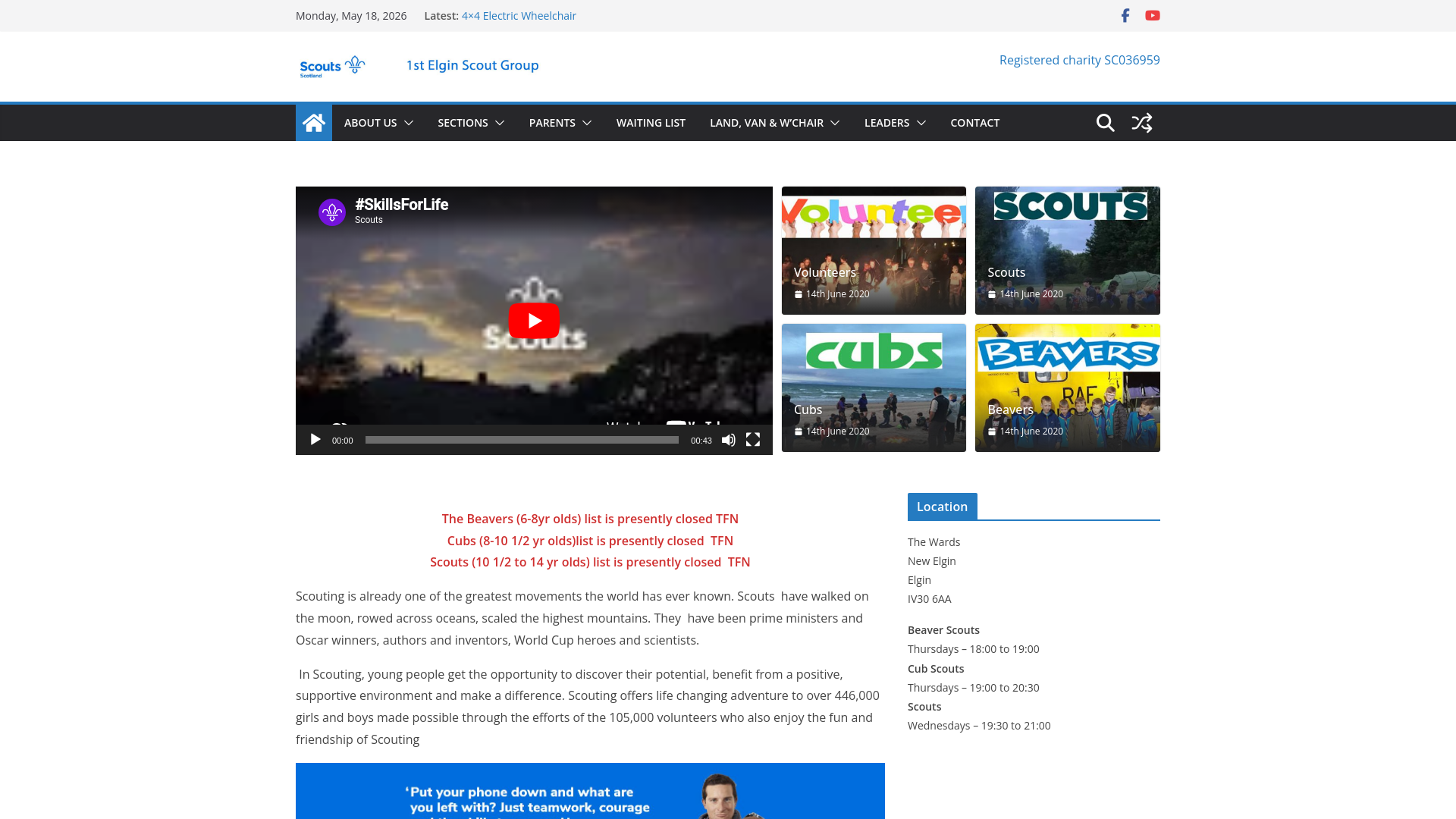
Task: Click the 00:43 video duration label
Action: coord(701,441)
